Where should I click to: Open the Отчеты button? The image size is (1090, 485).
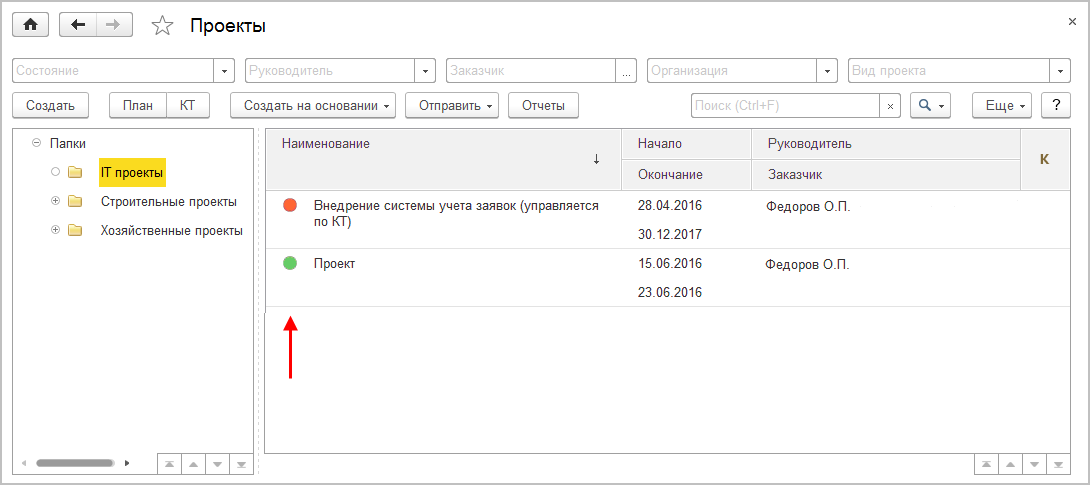[543, 105]
